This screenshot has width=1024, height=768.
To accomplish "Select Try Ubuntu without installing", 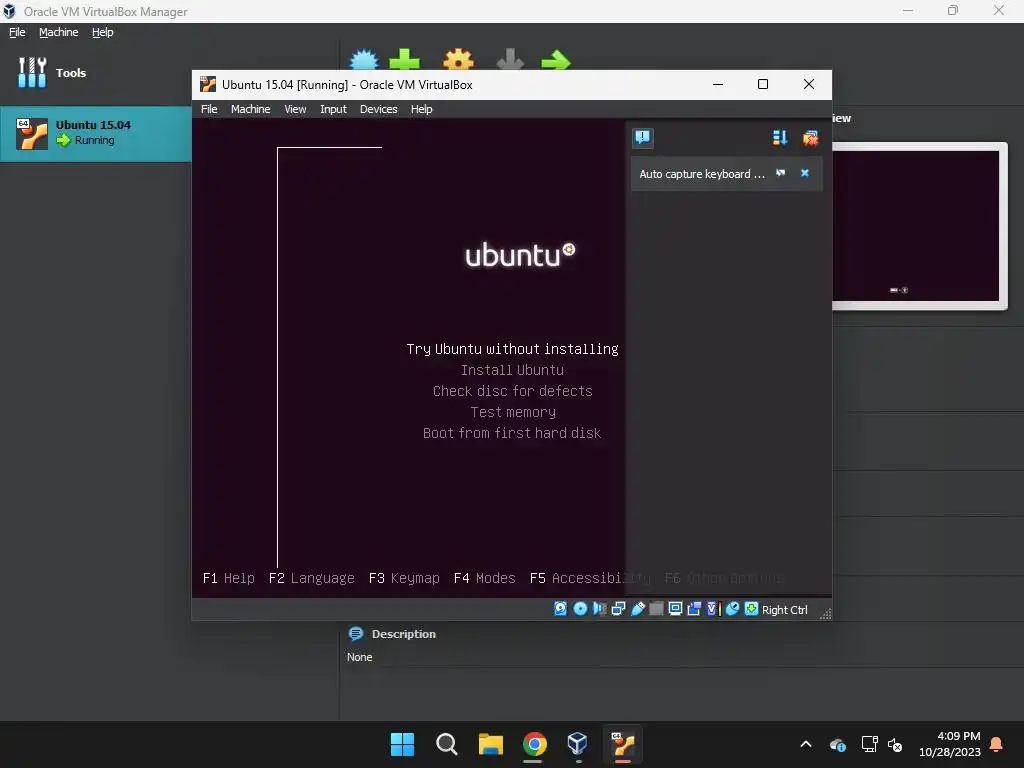I will [x=512, y=349].
